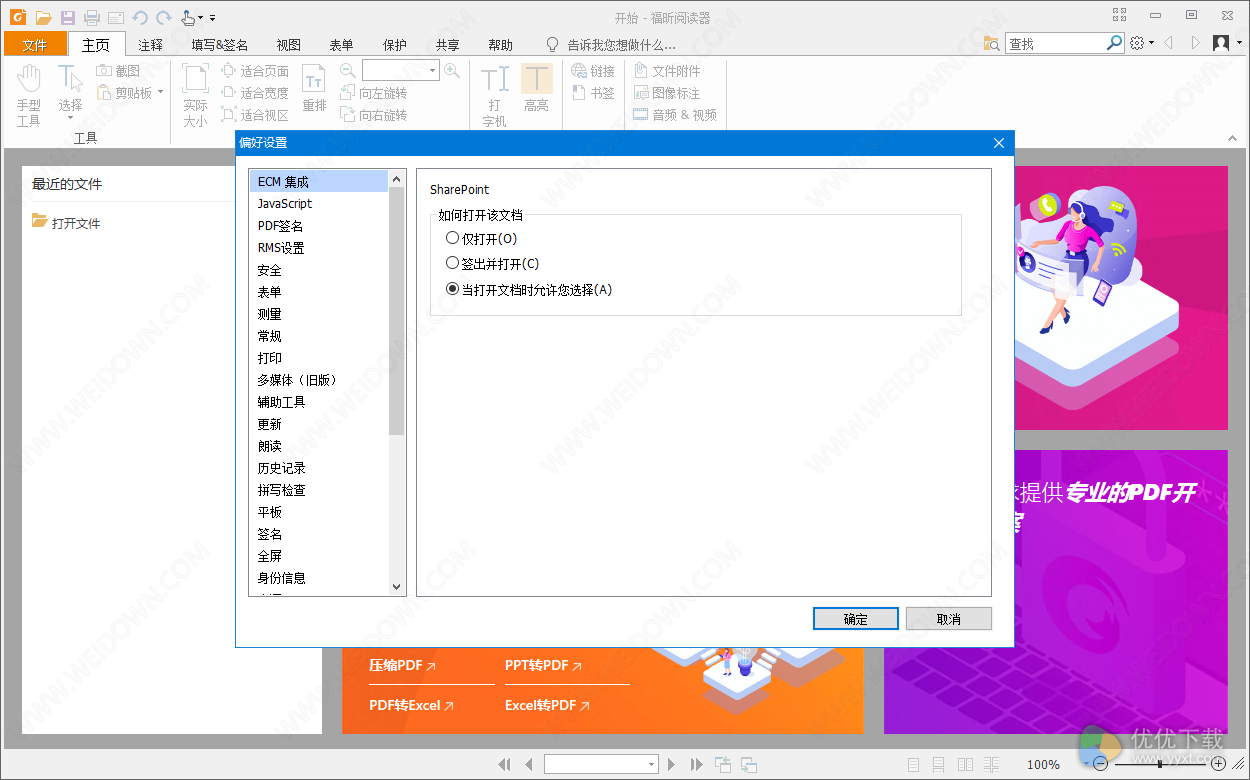Image resolution: width=1250 pixels, height=780 pixels.
Task: Click the 音频 & 视频 tool
Action: pyautogui.click(x=675, y=115)
